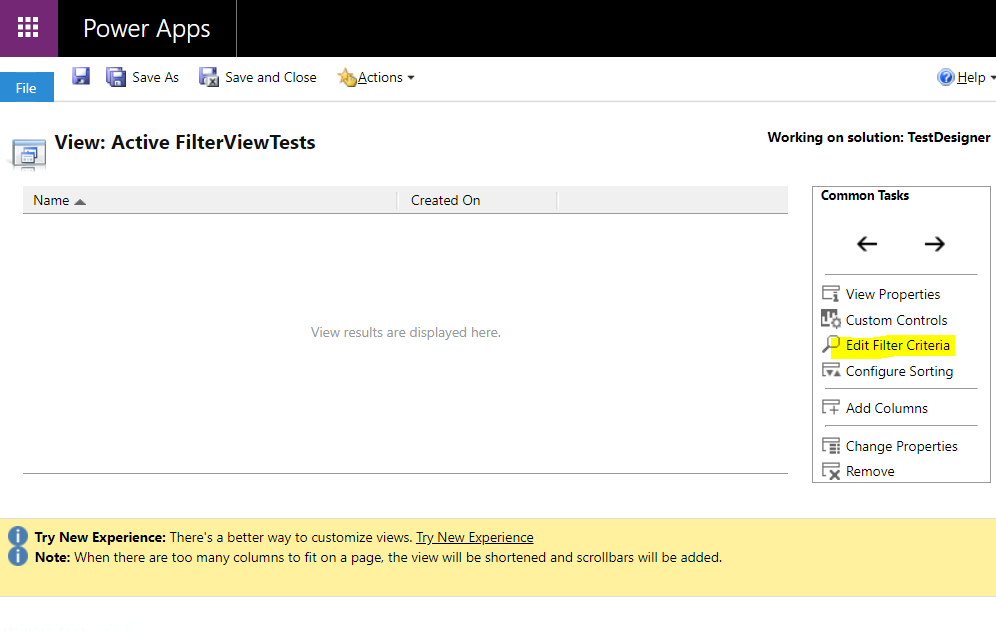The image size is (996, 631).
Task: Open Custom Controls
Action: click(896, 320)
